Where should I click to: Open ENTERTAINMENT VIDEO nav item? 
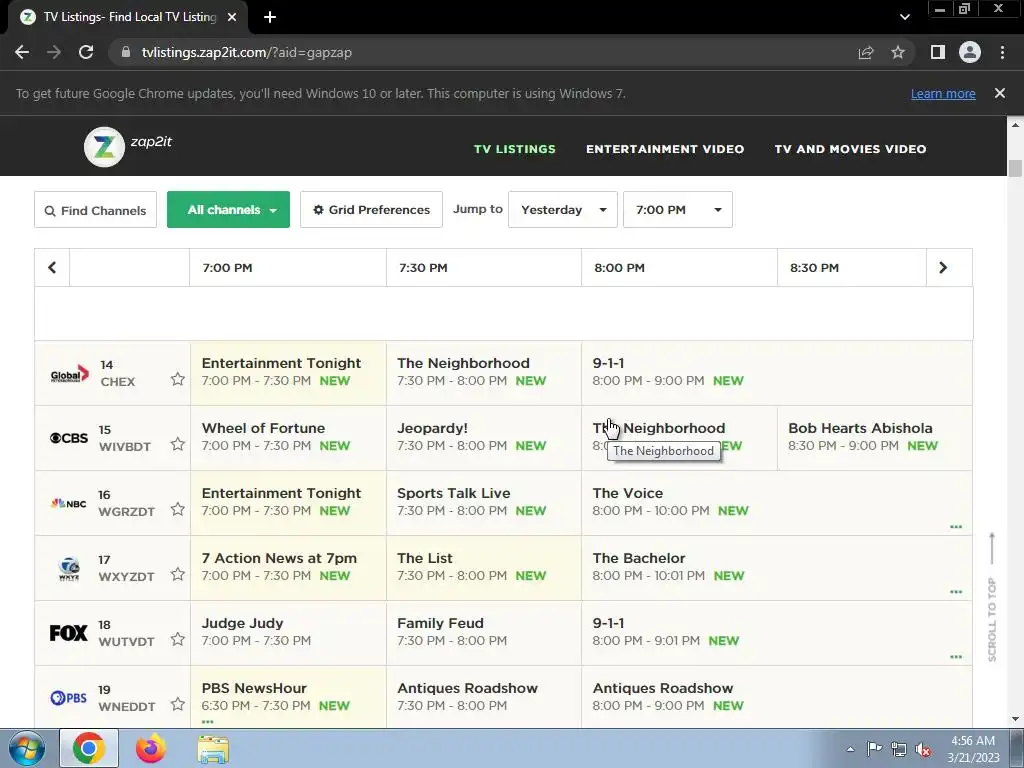(665, 149)
